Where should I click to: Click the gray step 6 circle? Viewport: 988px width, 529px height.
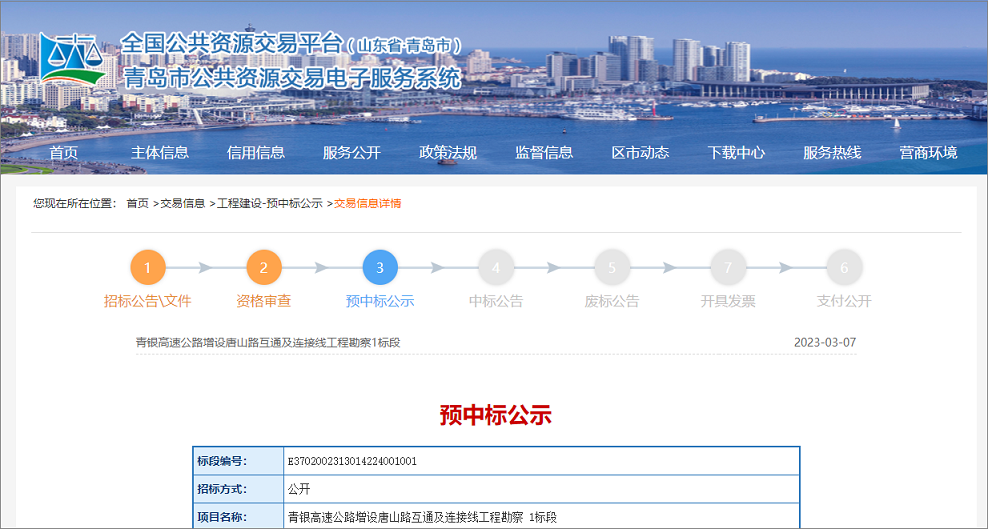pos(844,268)
